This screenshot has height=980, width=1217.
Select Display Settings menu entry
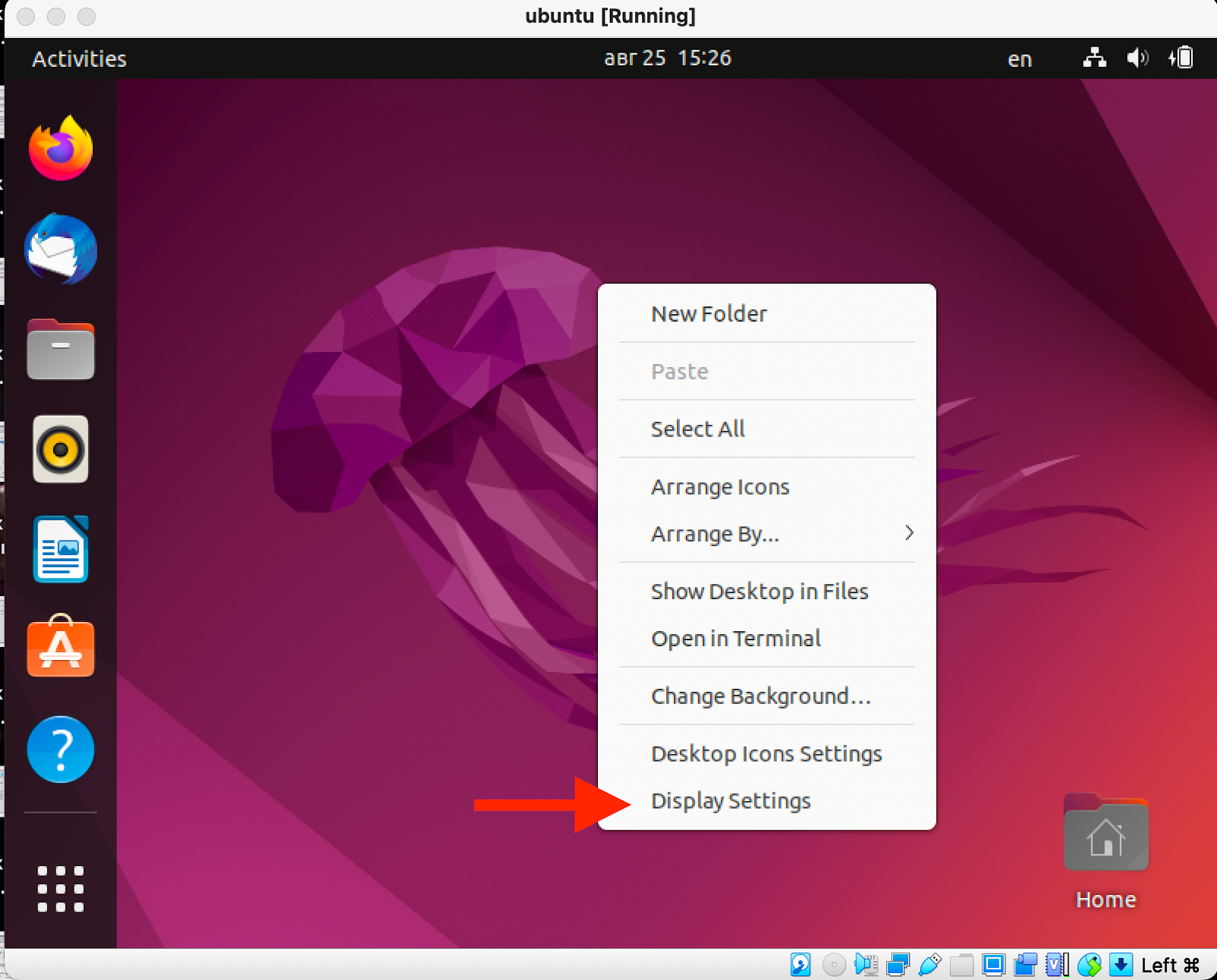tap(730, 801)
